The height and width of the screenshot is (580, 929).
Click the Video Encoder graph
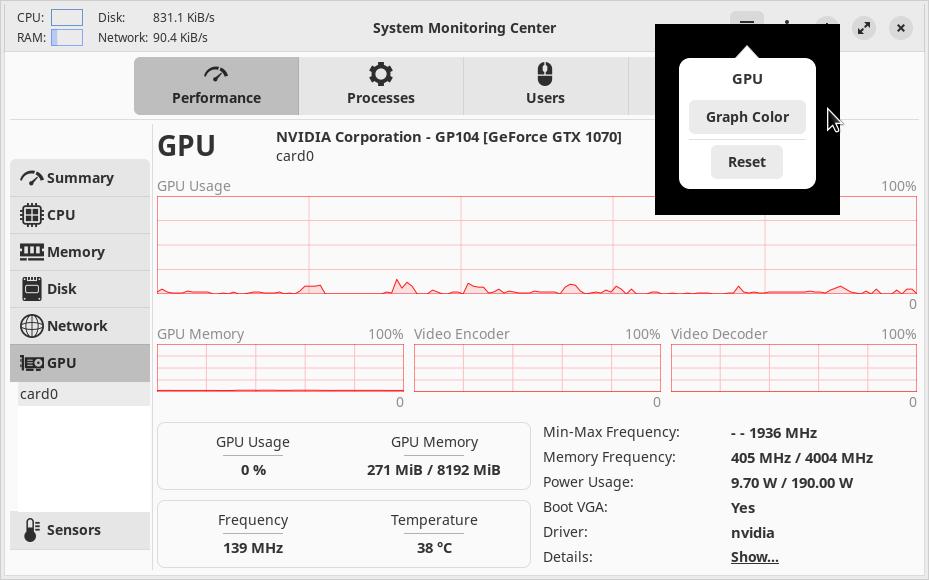point(537,368)
